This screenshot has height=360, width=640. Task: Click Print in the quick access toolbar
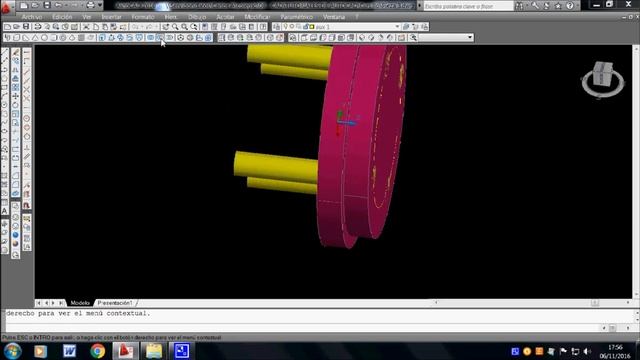[90, 6]
